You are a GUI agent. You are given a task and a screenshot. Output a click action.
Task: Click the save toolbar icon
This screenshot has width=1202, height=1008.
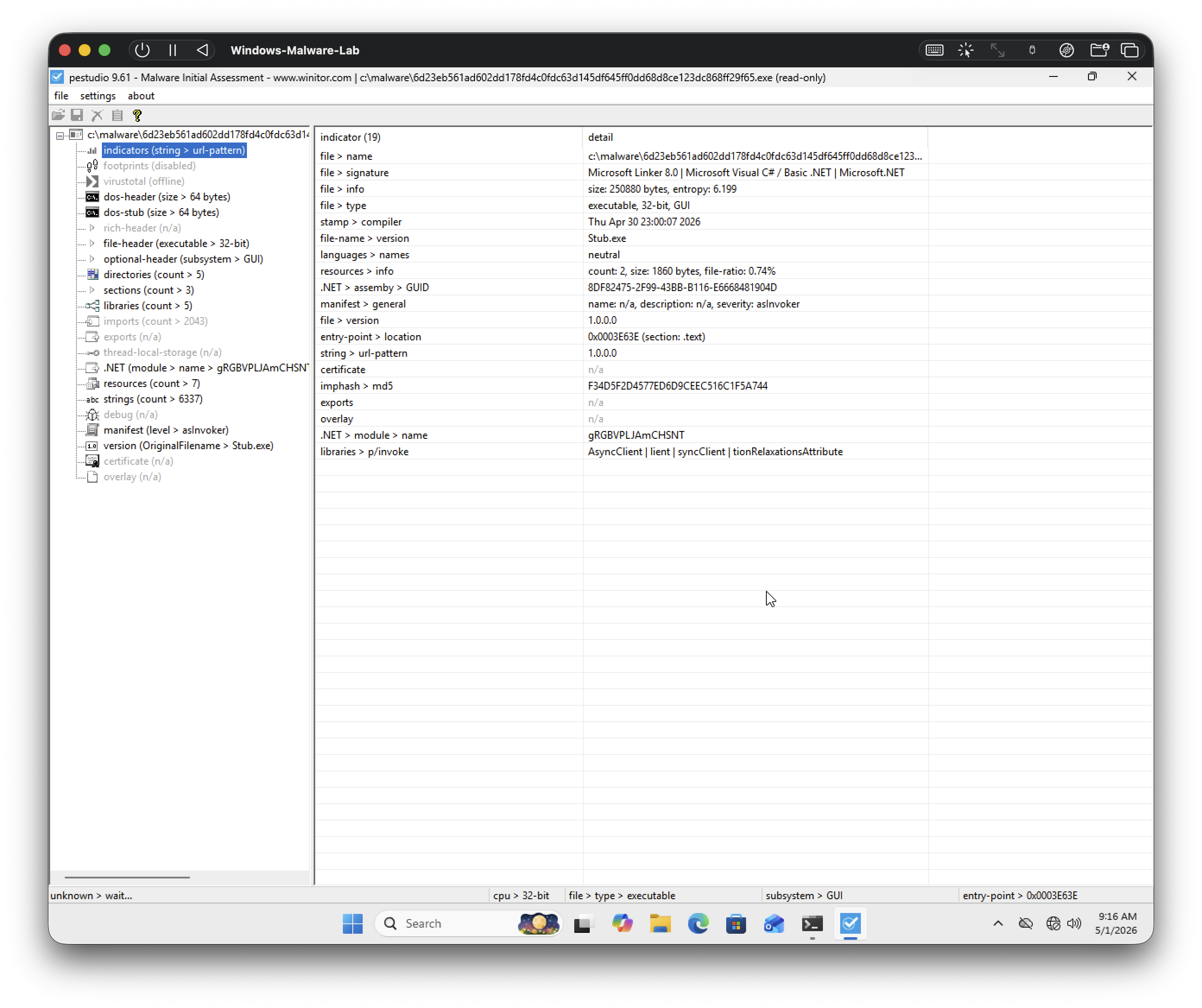coord(77,115)
